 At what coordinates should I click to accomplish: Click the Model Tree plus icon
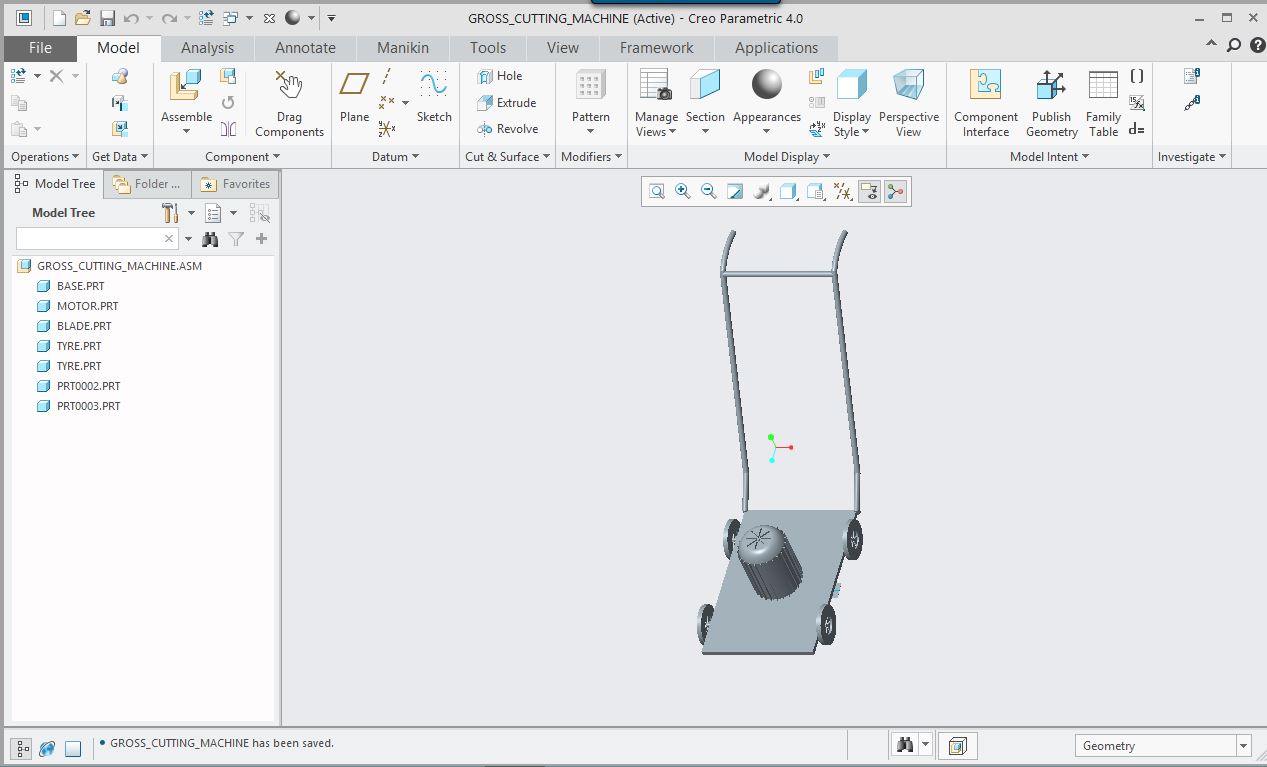[262, 239]
